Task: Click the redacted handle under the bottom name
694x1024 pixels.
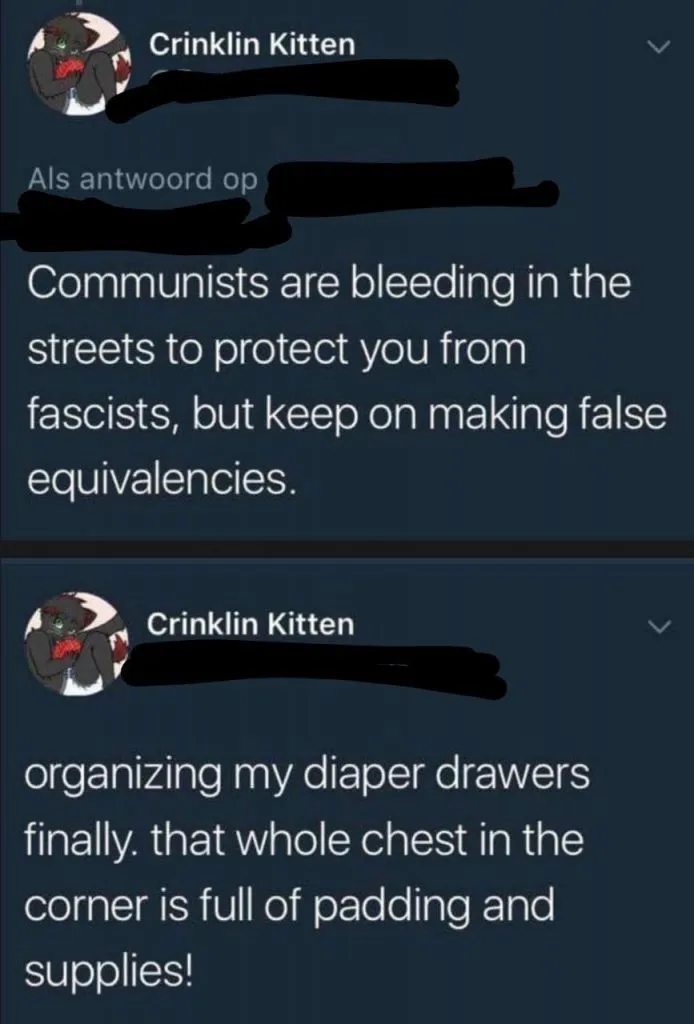Action: [313, 667]
